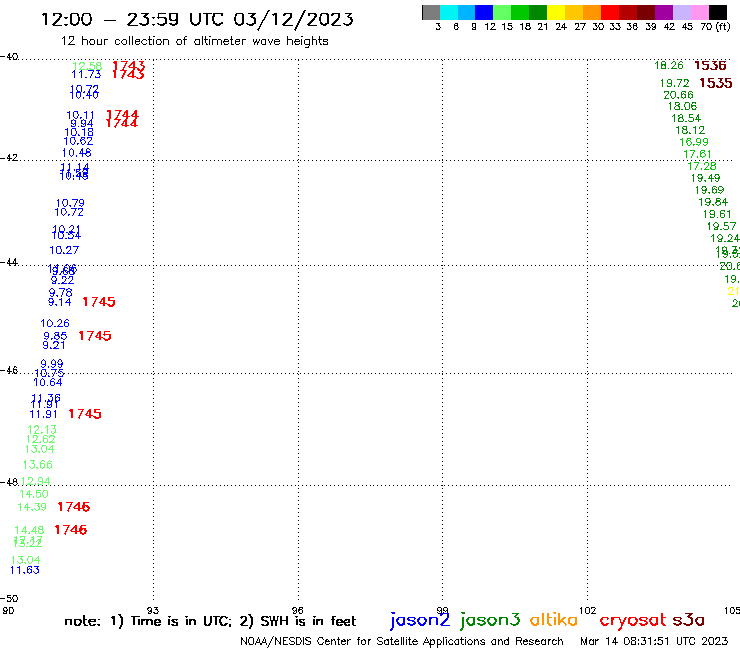The height and width of the screenshot is (650, 740).
Task: Click the first 20.66 reading below 19.72
Action: pyautogui.click(x=678, y=95)
